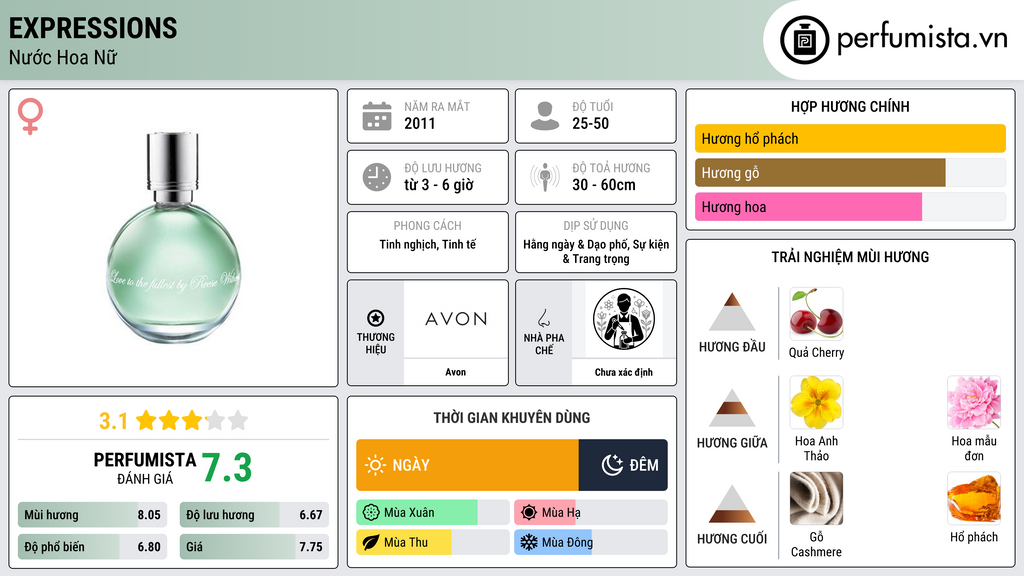Click the pink Hương hoa bar
This screenshot has width=1024, height=576.
click(808, 207)
